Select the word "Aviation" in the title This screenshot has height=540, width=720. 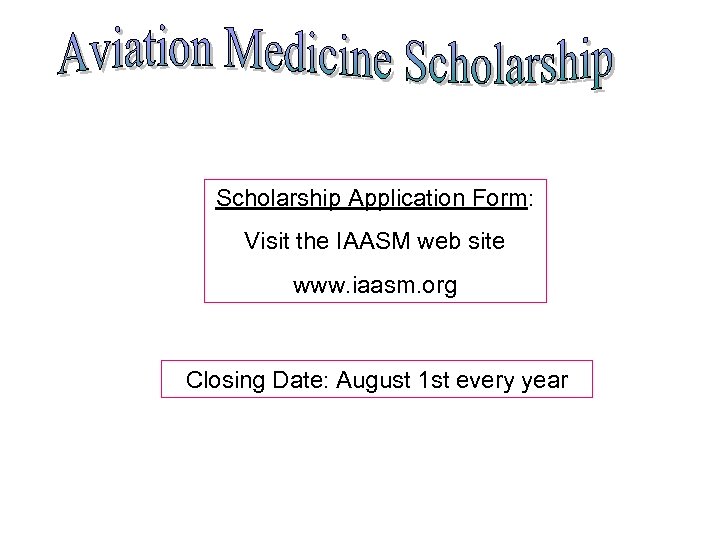134,51
